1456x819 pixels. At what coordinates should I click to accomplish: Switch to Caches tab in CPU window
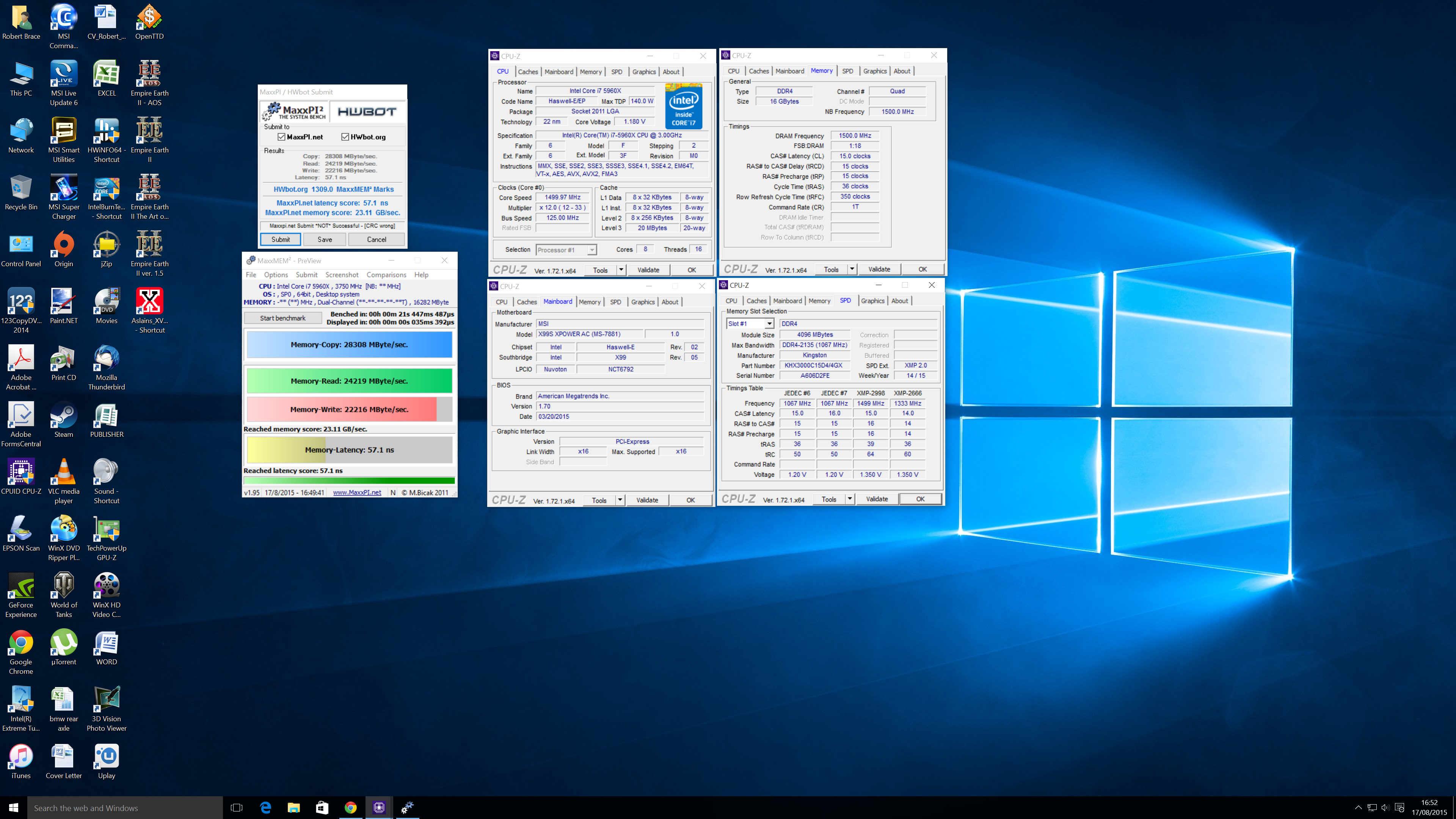(x=528, y=72)
